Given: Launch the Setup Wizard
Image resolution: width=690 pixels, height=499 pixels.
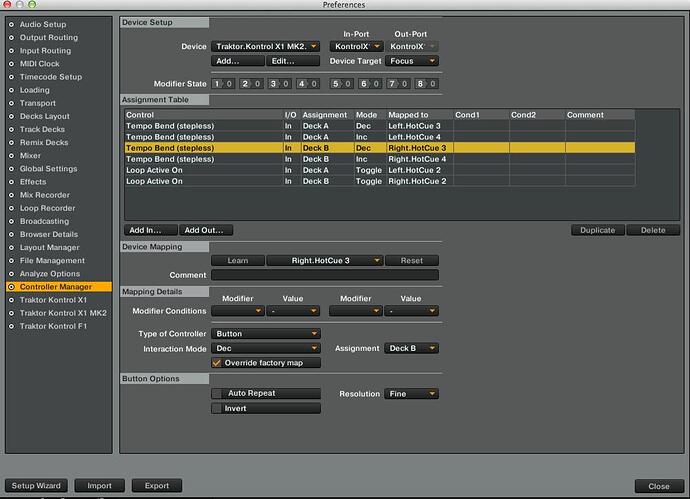Looking at the screenshot, I should [36, 486].
